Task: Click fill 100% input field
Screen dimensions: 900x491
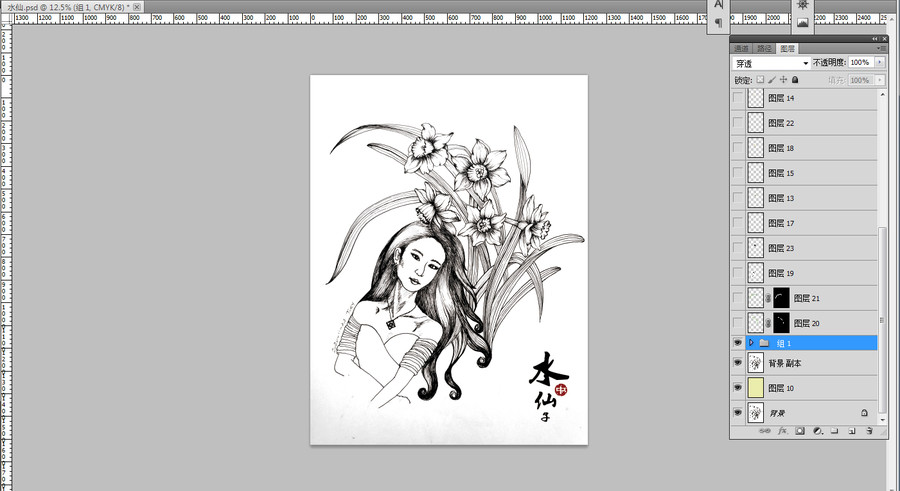Action: (860, 80)
